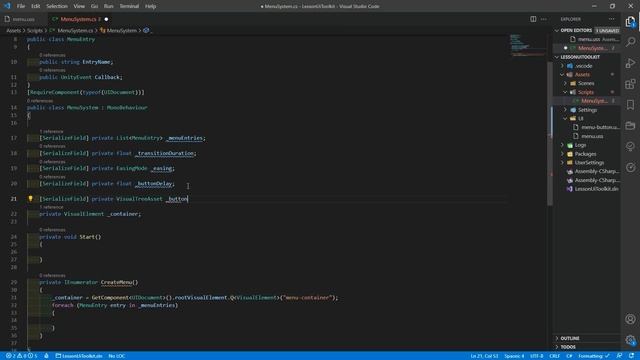
Task: Open the Selection menu
Action: 57,6
